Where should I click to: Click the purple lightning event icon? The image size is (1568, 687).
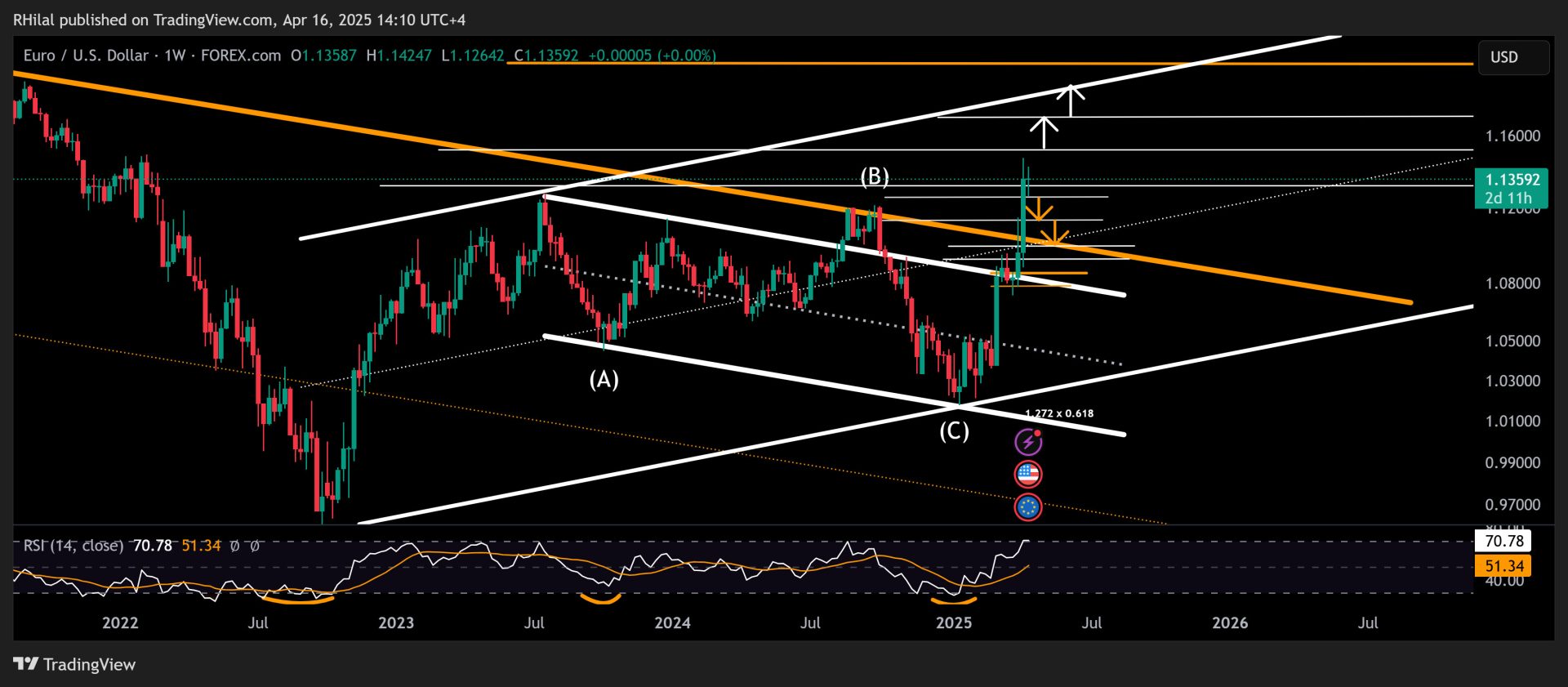pyautogui.click(x=1028, y=442)
